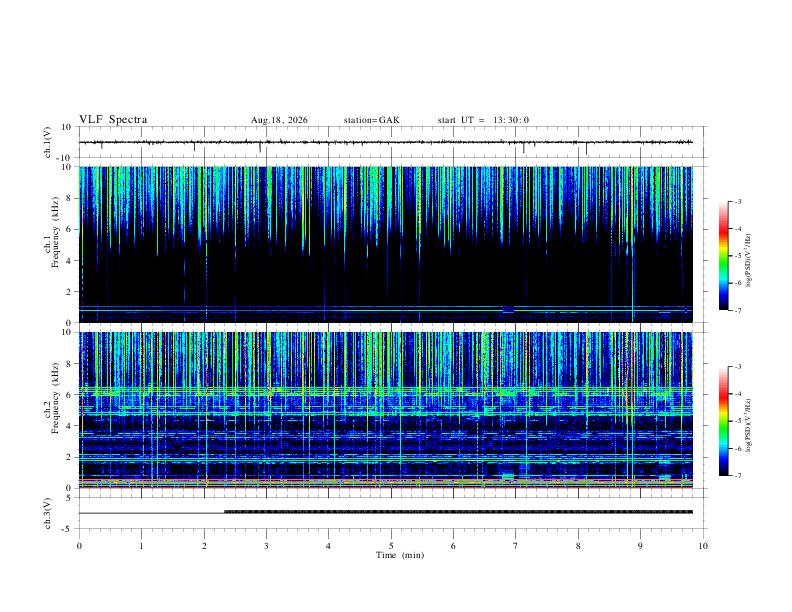Click the 0 minute tick on time axis
The width and height of the screenshot is (792, 612).
point(79,546)
